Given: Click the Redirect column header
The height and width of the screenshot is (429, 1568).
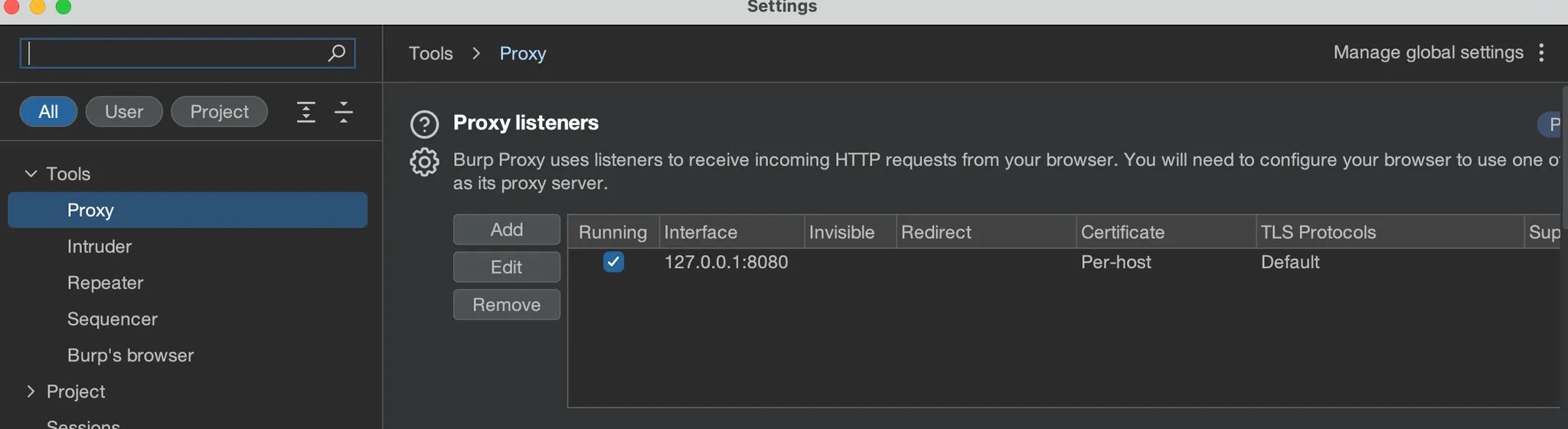Looking at the screenshot, I should pyautogui.click(x=986, y=232).
